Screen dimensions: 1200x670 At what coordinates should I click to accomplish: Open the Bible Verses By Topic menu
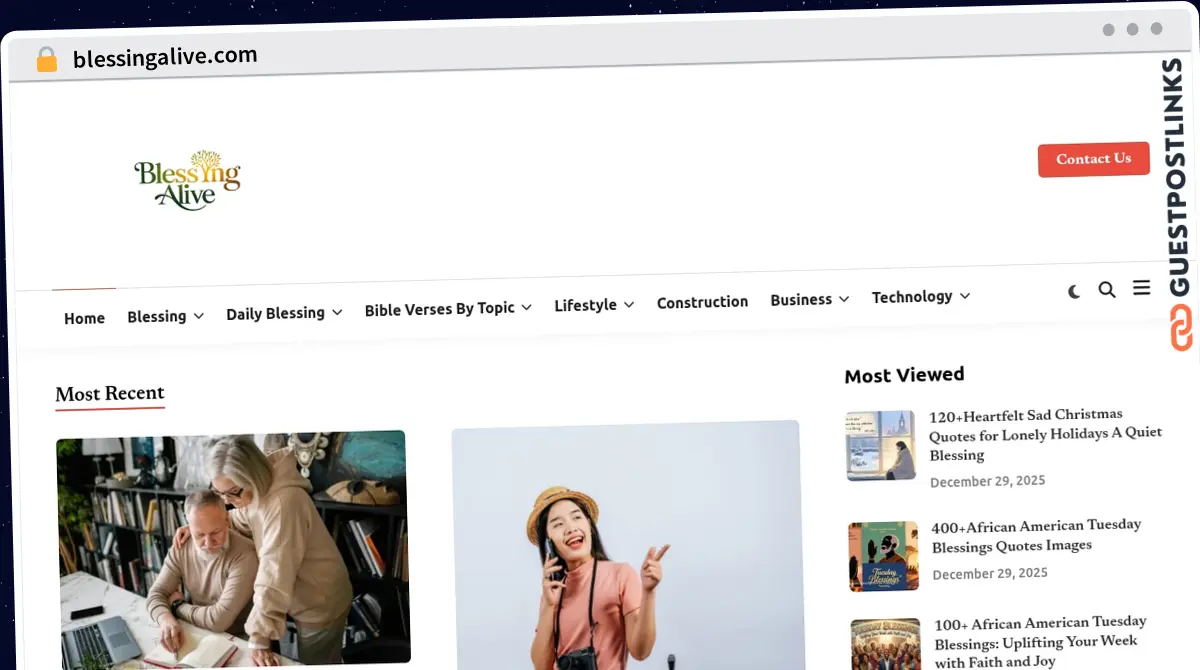pyautogui.click(x=439, y=309)
